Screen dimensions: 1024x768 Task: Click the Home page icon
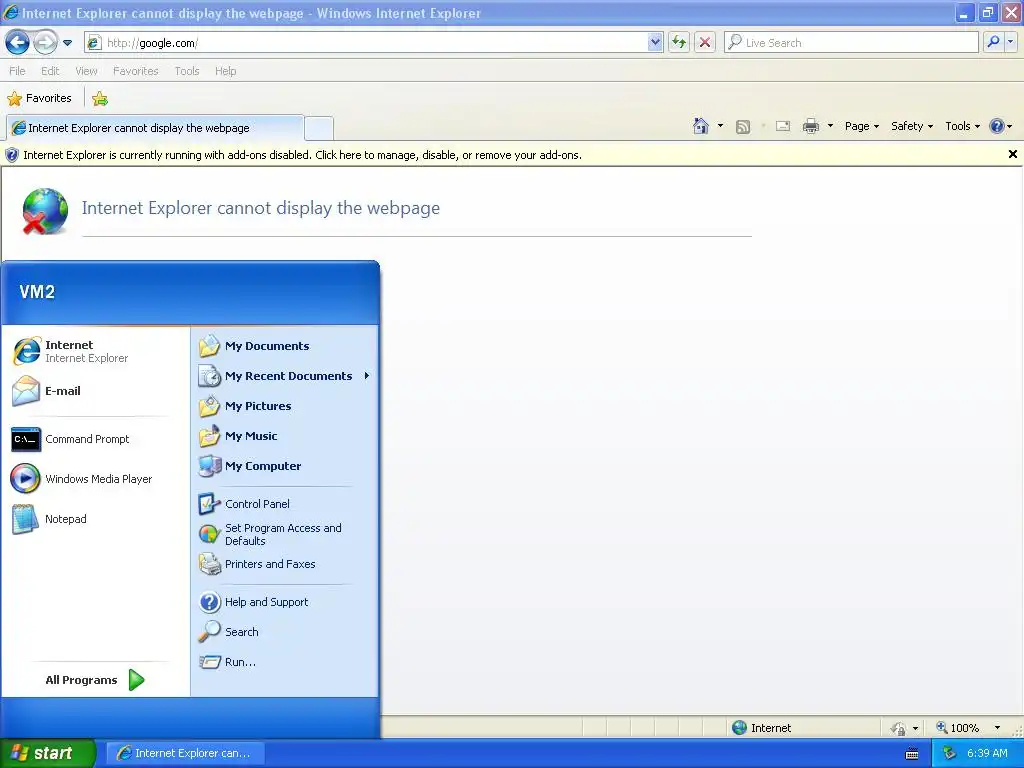[x=701, y=126]
